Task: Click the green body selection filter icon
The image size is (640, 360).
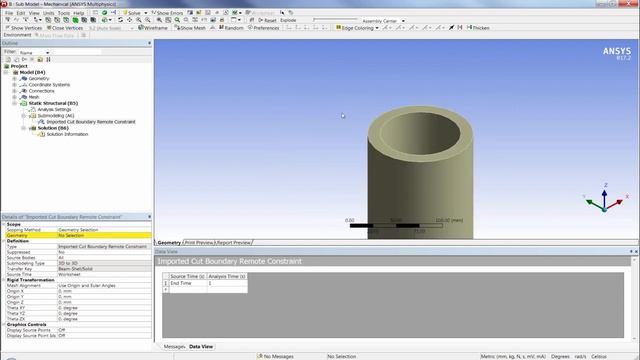Action: click(x=76, y=20)
